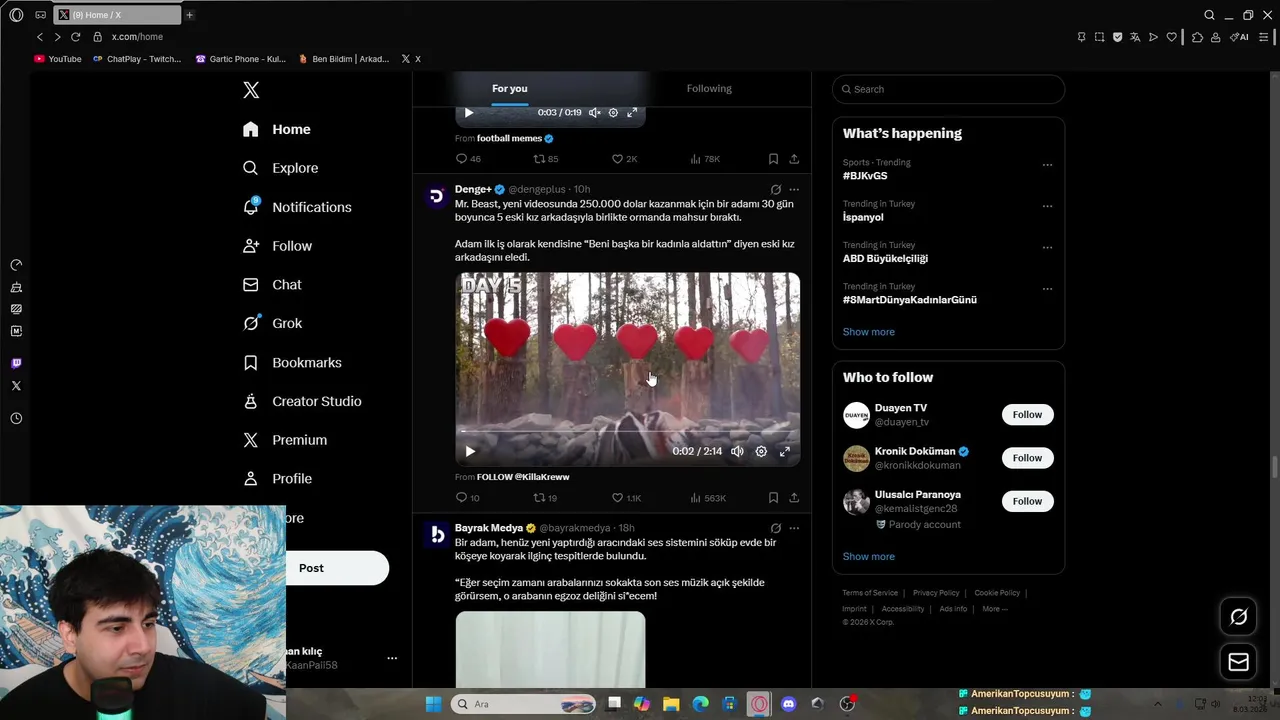Open Notifications in the sidebar
Viewport: 1280px width, 720px height.
297,207
